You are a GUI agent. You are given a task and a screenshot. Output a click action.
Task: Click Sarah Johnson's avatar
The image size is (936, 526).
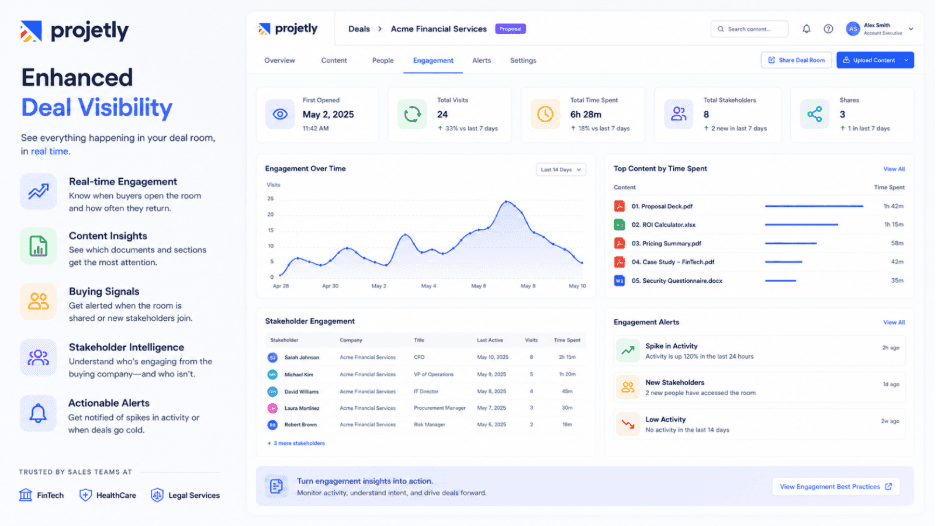coord(272,357)
